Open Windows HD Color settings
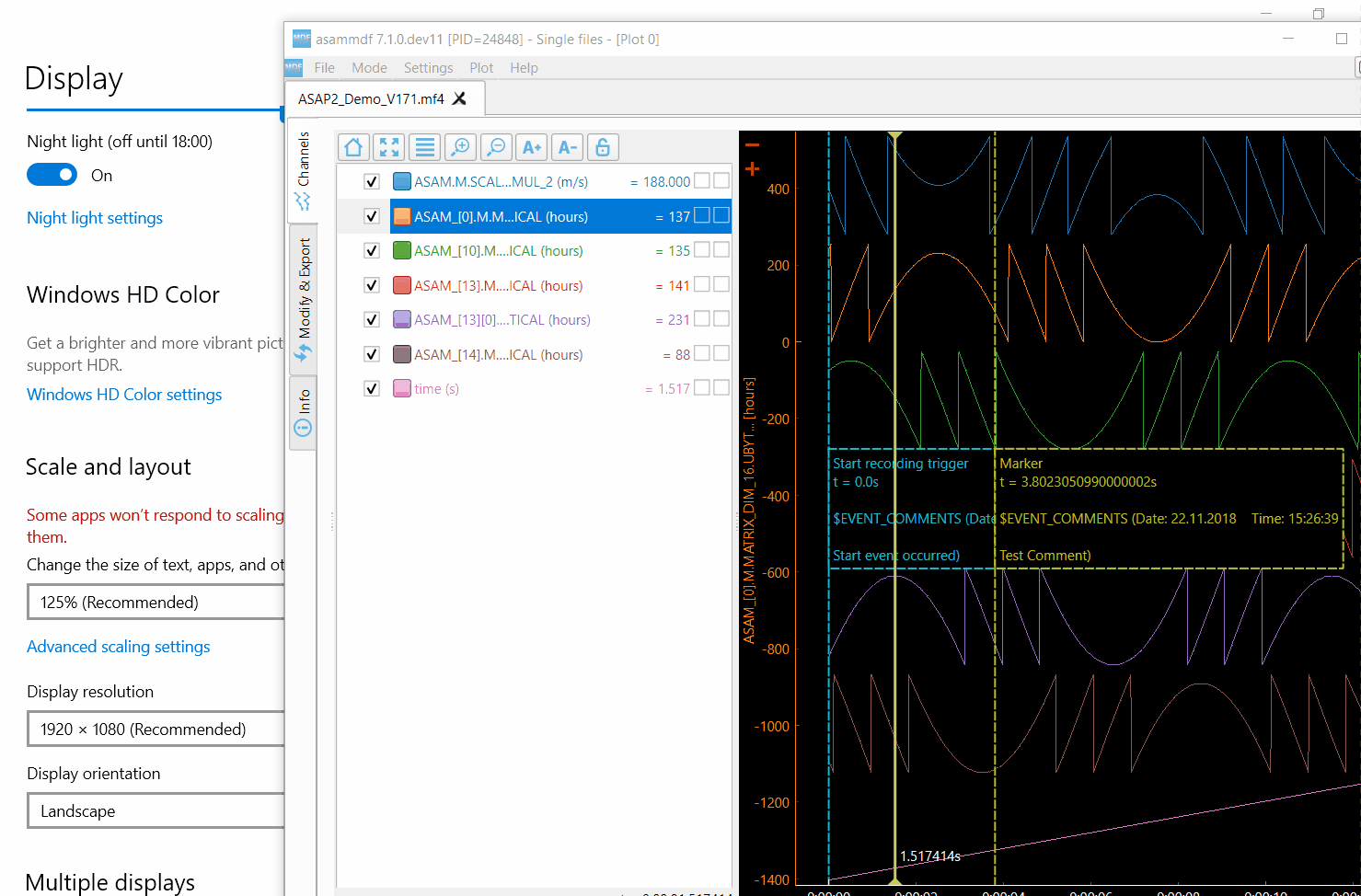 tap(124, 394)
